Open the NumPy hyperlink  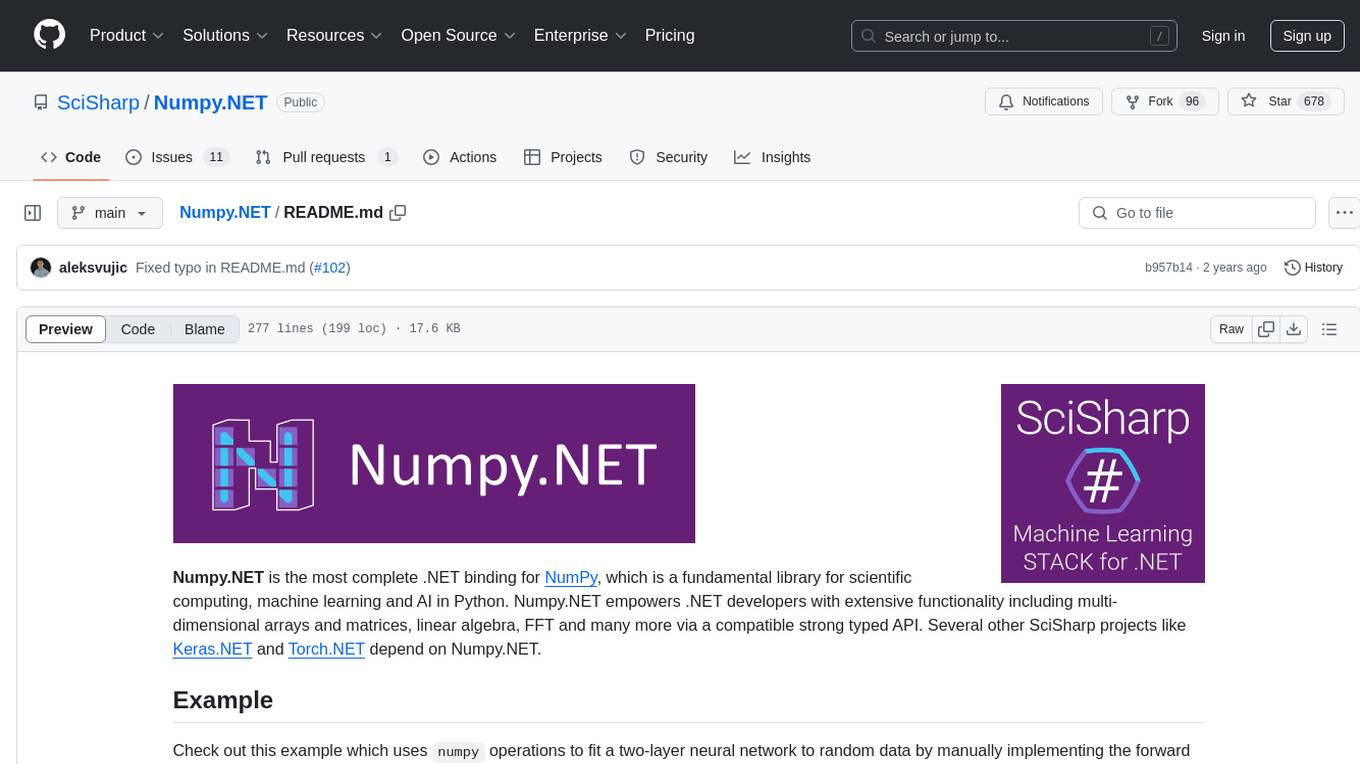click(571, 577)
